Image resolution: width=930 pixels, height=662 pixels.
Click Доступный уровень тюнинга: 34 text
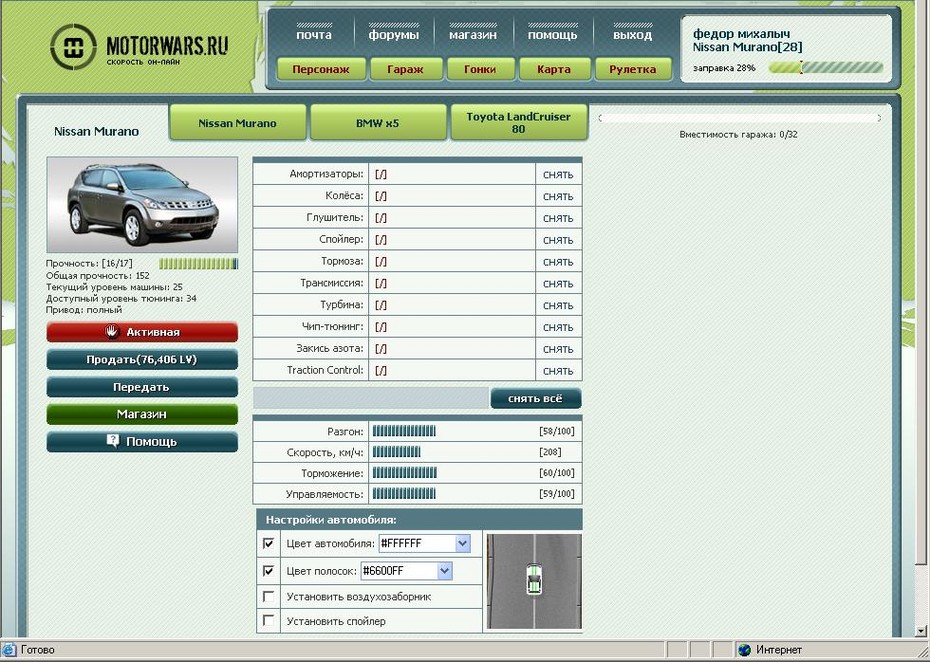tap(121, 298)
